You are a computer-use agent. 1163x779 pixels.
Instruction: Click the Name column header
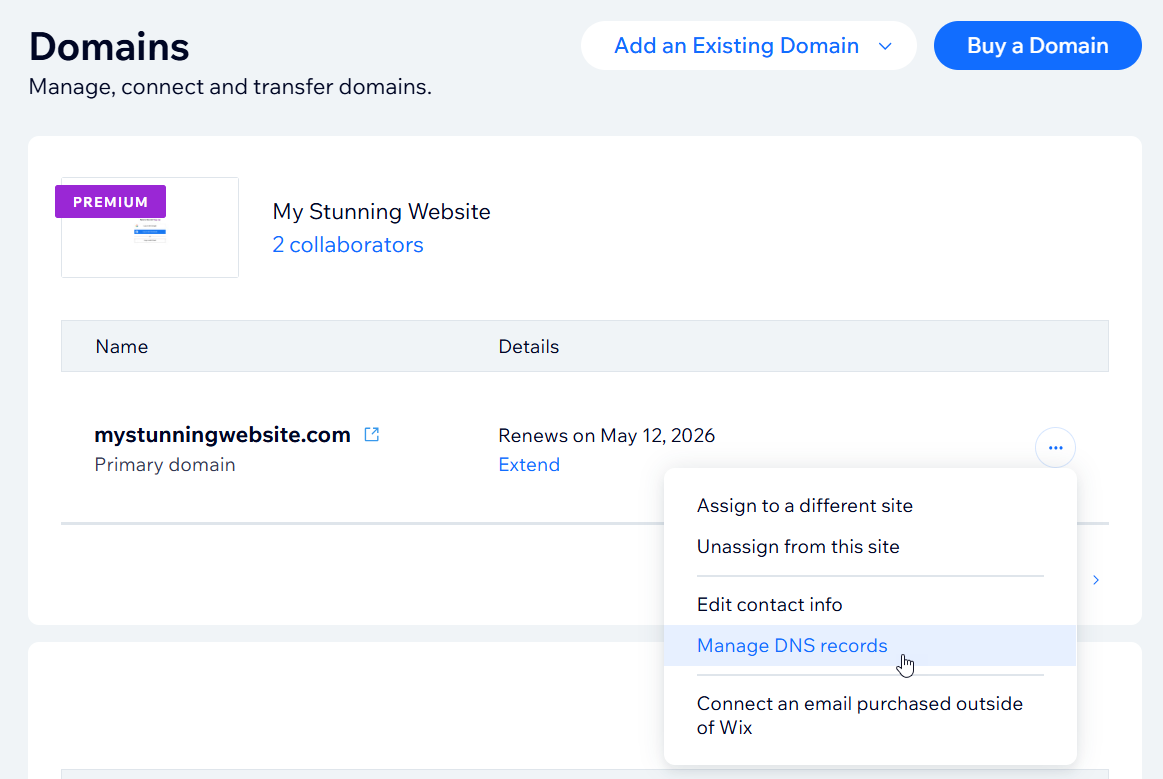coord(122,346)
